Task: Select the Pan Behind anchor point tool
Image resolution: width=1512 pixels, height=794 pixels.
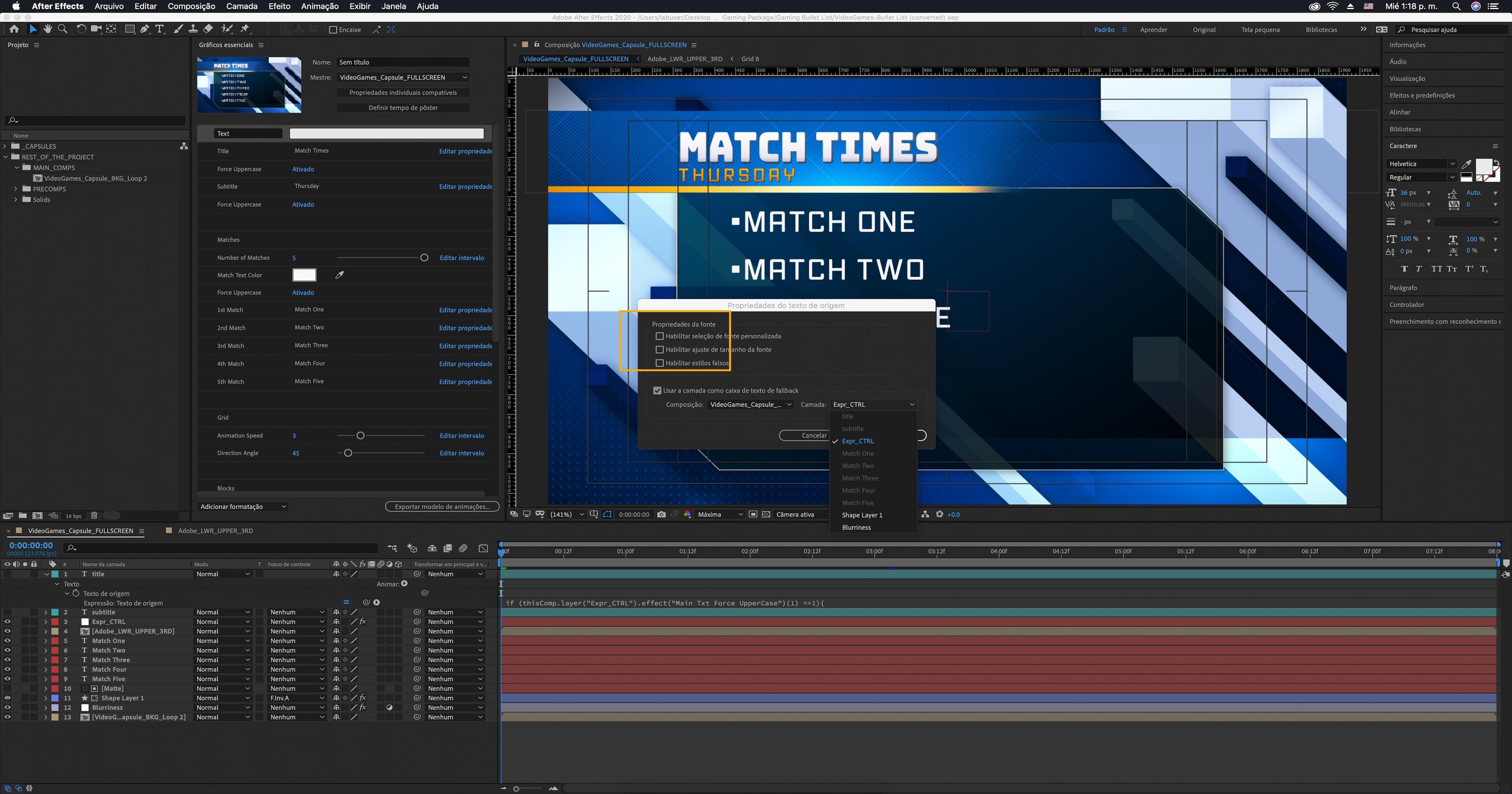Action: click(x=111, y=29)
